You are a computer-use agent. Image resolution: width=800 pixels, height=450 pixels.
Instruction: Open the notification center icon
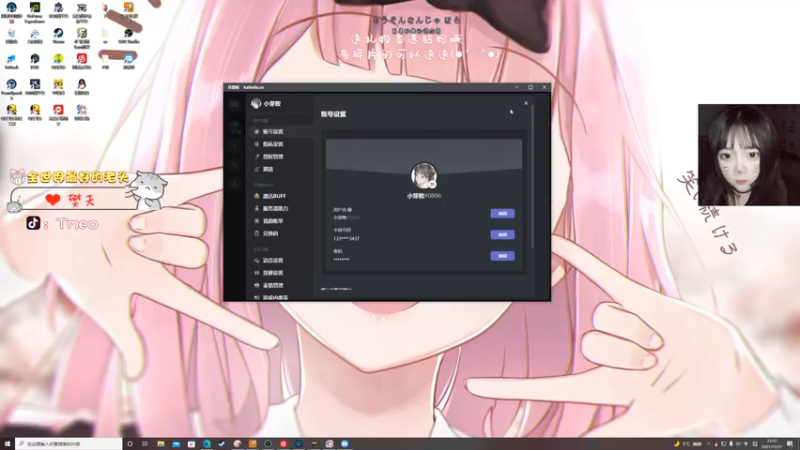[790, 444]
